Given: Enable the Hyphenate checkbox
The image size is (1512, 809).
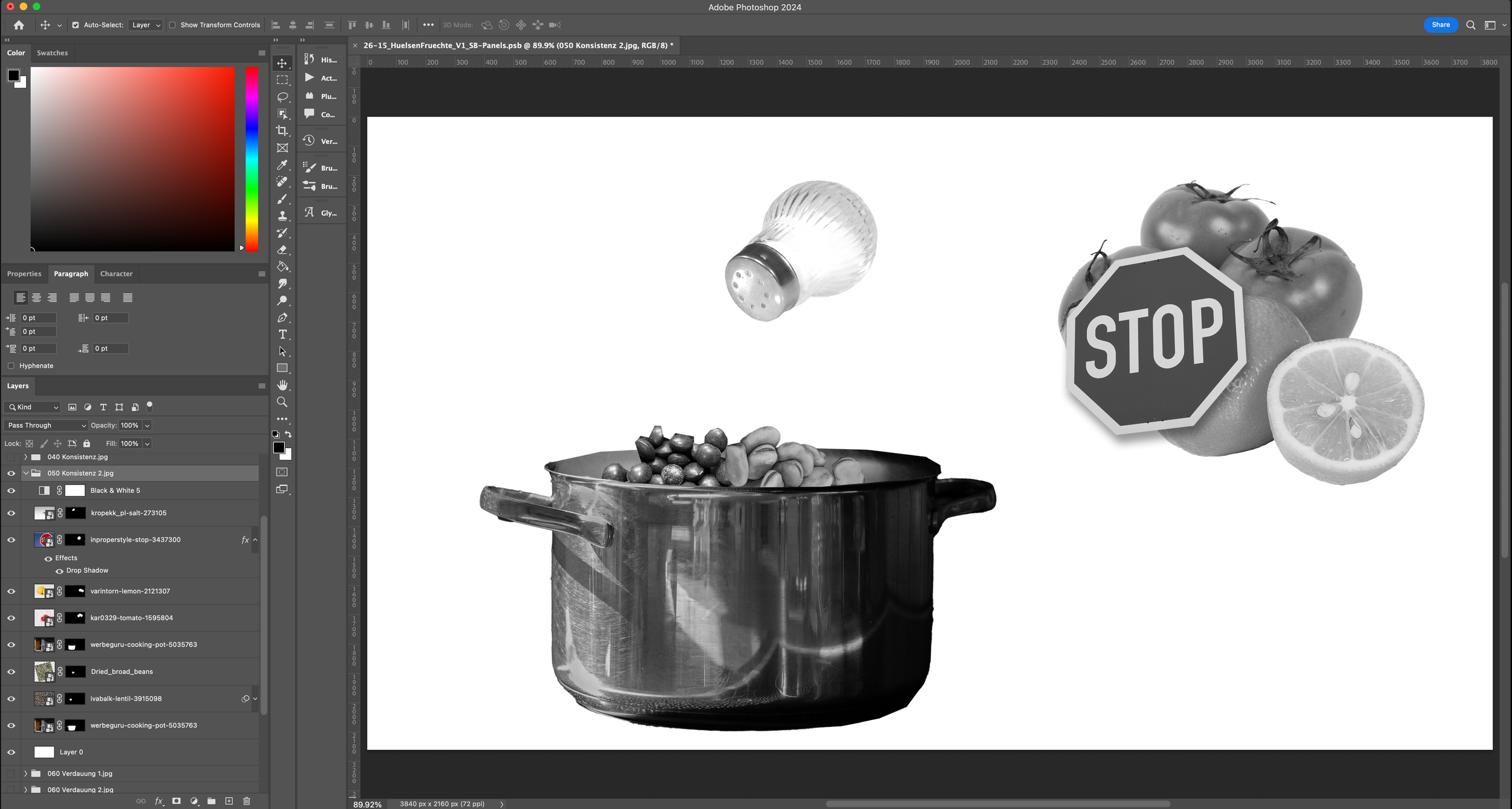Looking at the screenshot, I should pos(11,366).
